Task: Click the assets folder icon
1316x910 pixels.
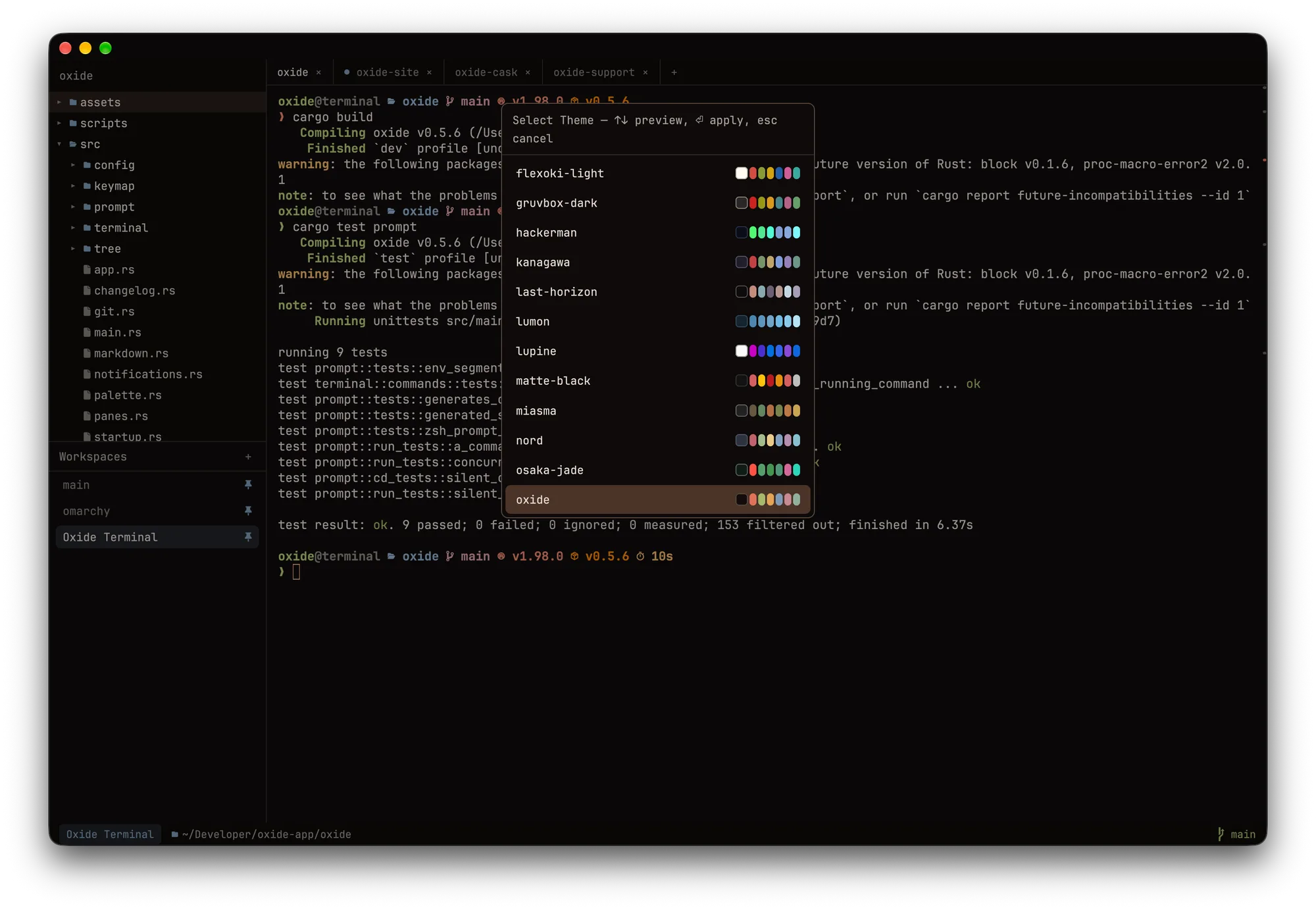Action: pyautogui.click(x=73, y=103)
